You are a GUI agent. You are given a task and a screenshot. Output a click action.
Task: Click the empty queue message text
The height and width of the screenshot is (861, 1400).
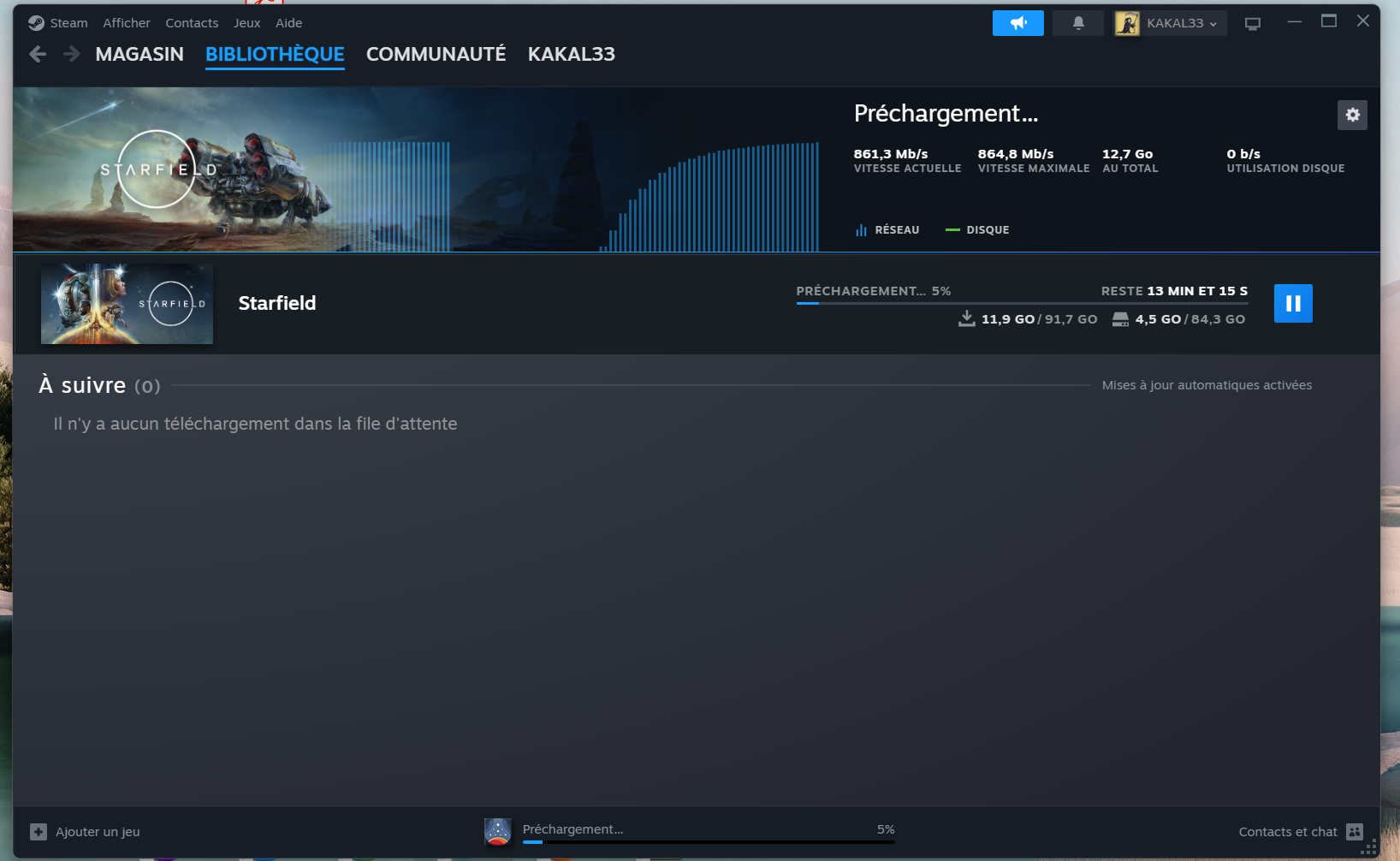click(255, 424)
